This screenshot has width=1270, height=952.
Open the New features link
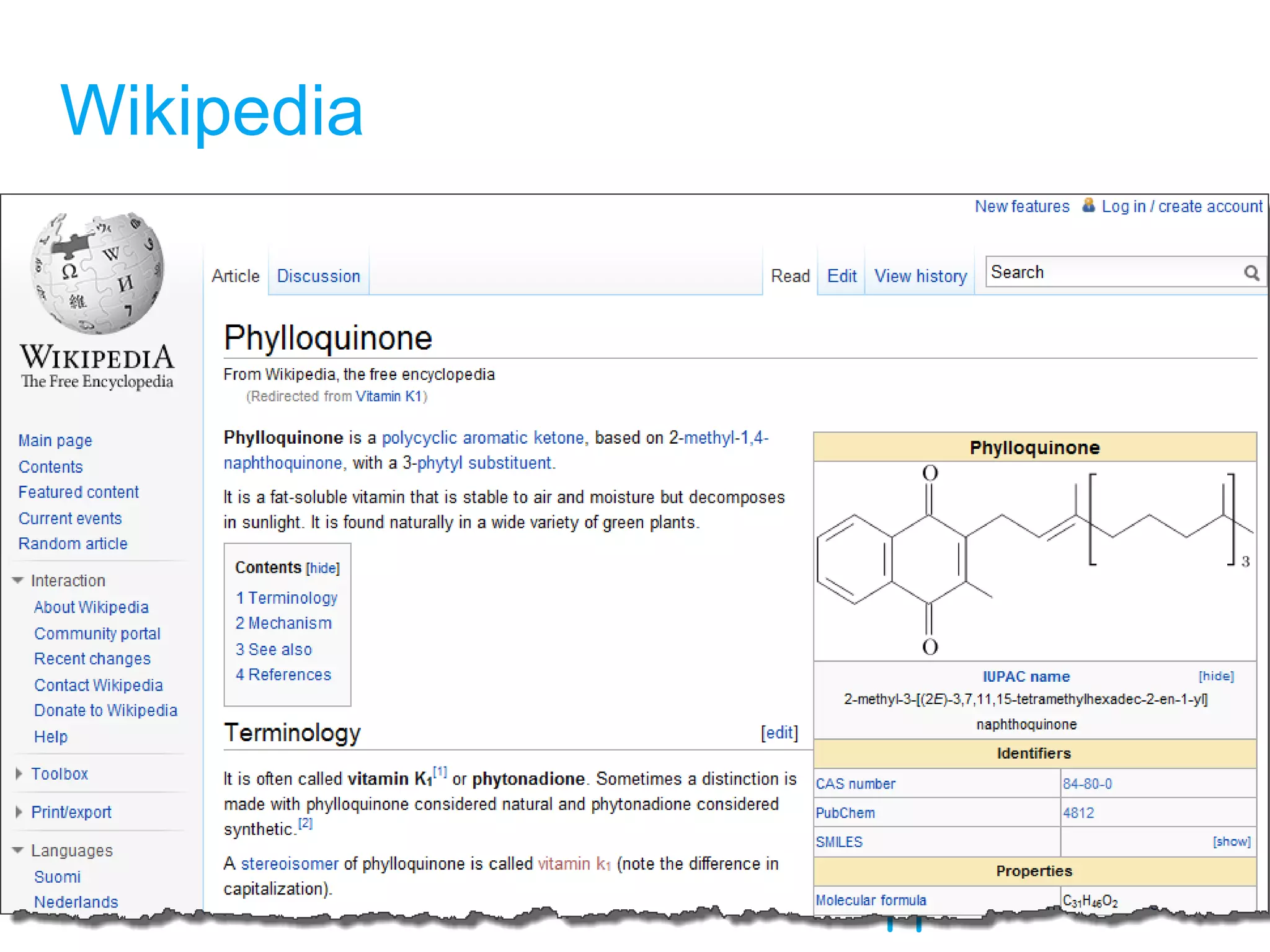click(x=1022, y=206)
